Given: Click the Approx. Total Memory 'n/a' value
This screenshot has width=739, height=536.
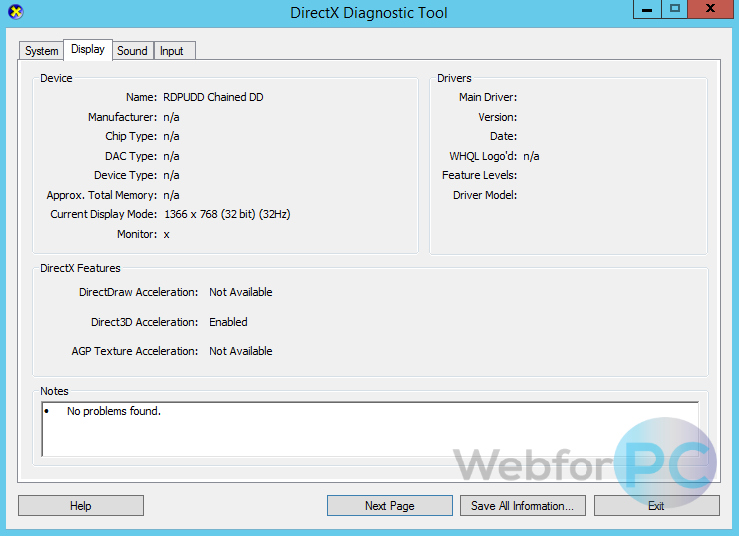Looking at the screenshot, I should pyautogui.click(x=171, y=195).
